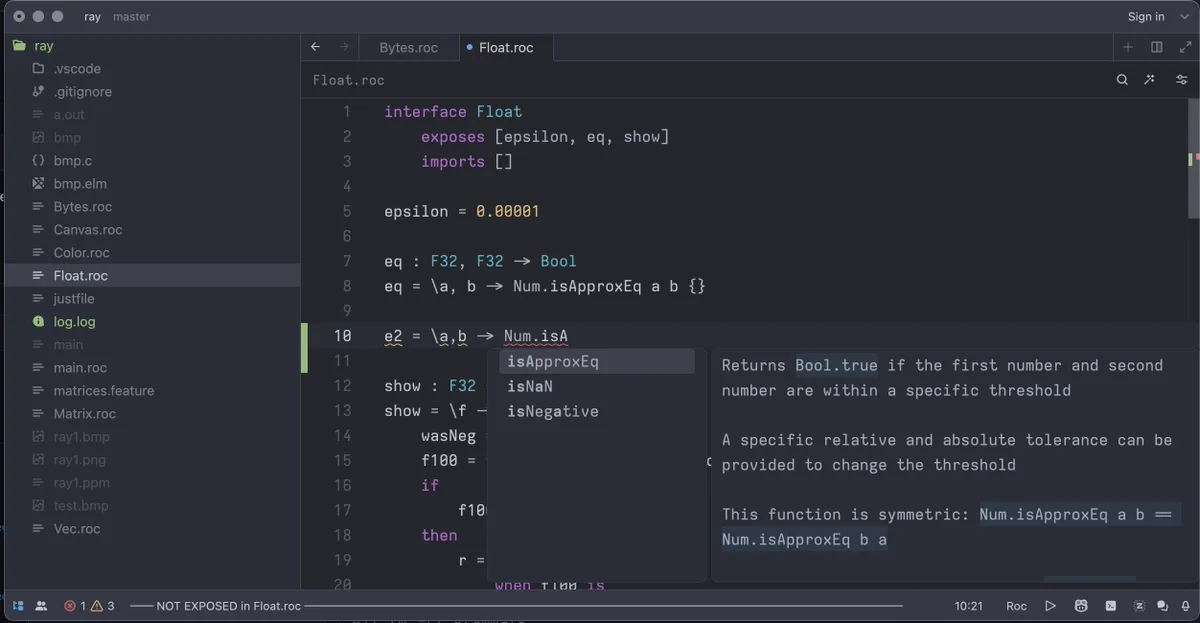Click the bmp.c braces icon
This screenshot has width=1200, height=623.
[38, 161]
